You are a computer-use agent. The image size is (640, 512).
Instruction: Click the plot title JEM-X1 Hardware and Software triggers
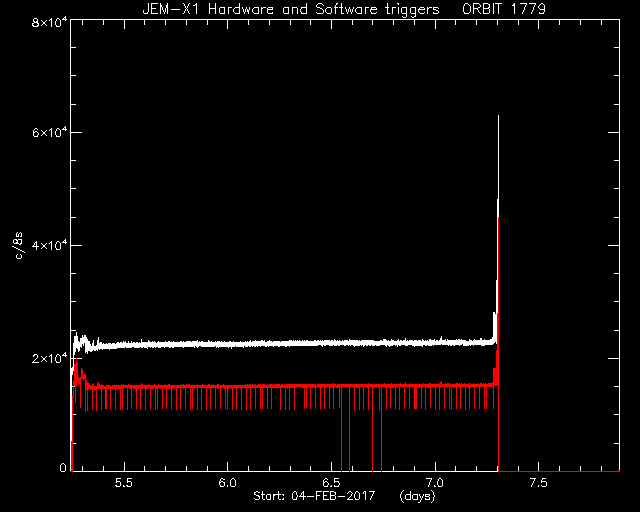(291, 9)
